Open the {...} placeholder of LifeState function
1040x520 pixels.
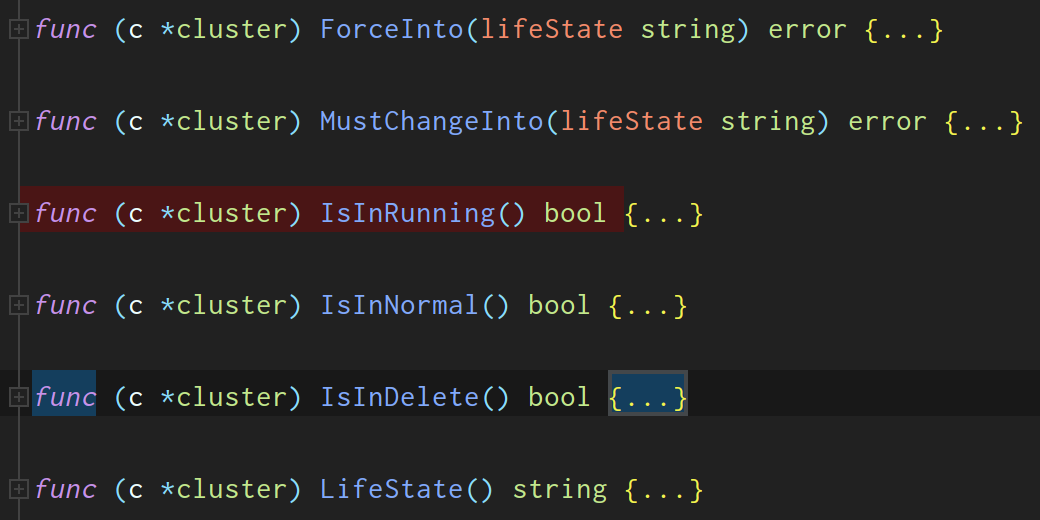pyautogui.click(x=664, y=490)
